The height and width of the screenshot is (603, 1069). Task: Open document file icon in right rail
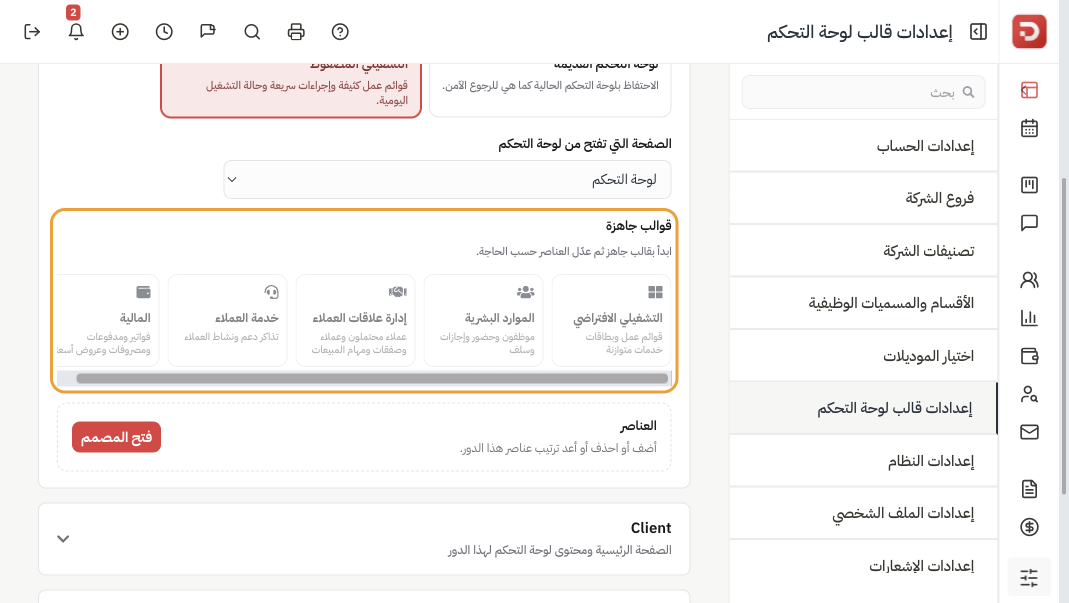(x=1029, y=488)
